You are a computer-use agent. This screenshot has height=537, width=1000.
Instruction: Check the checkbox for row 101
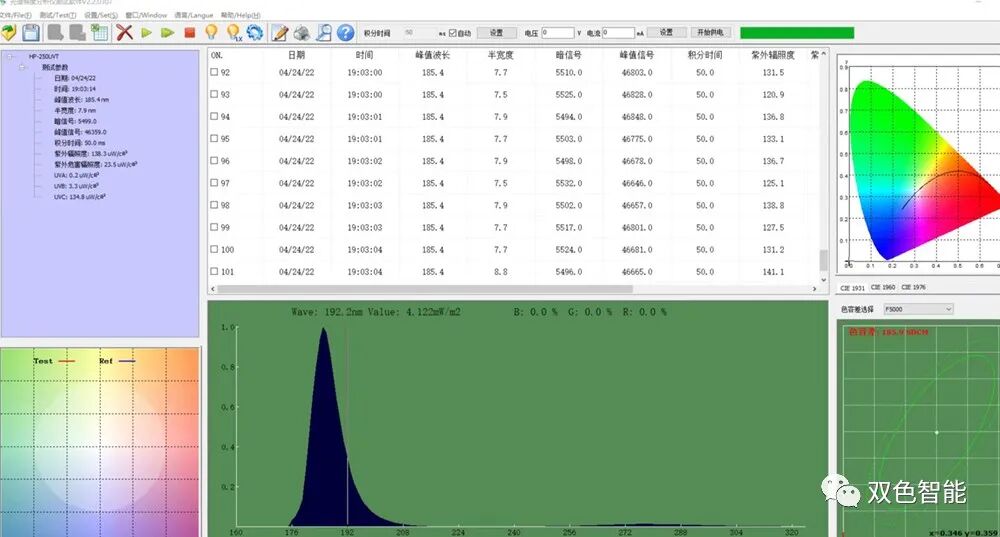214,272
